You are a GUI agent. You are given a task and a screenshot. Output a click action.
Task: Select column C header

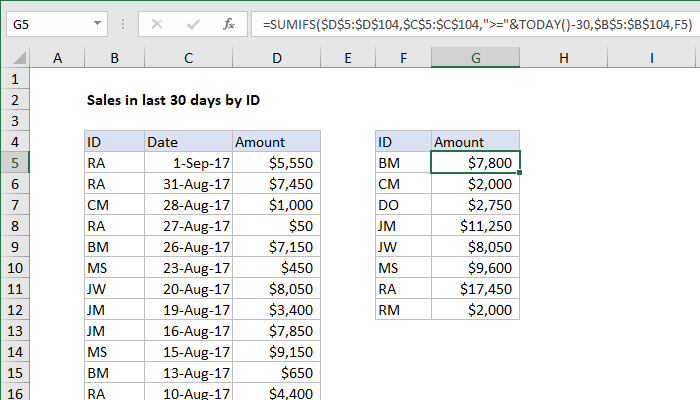pyautogui.click(x=188, y=60)
